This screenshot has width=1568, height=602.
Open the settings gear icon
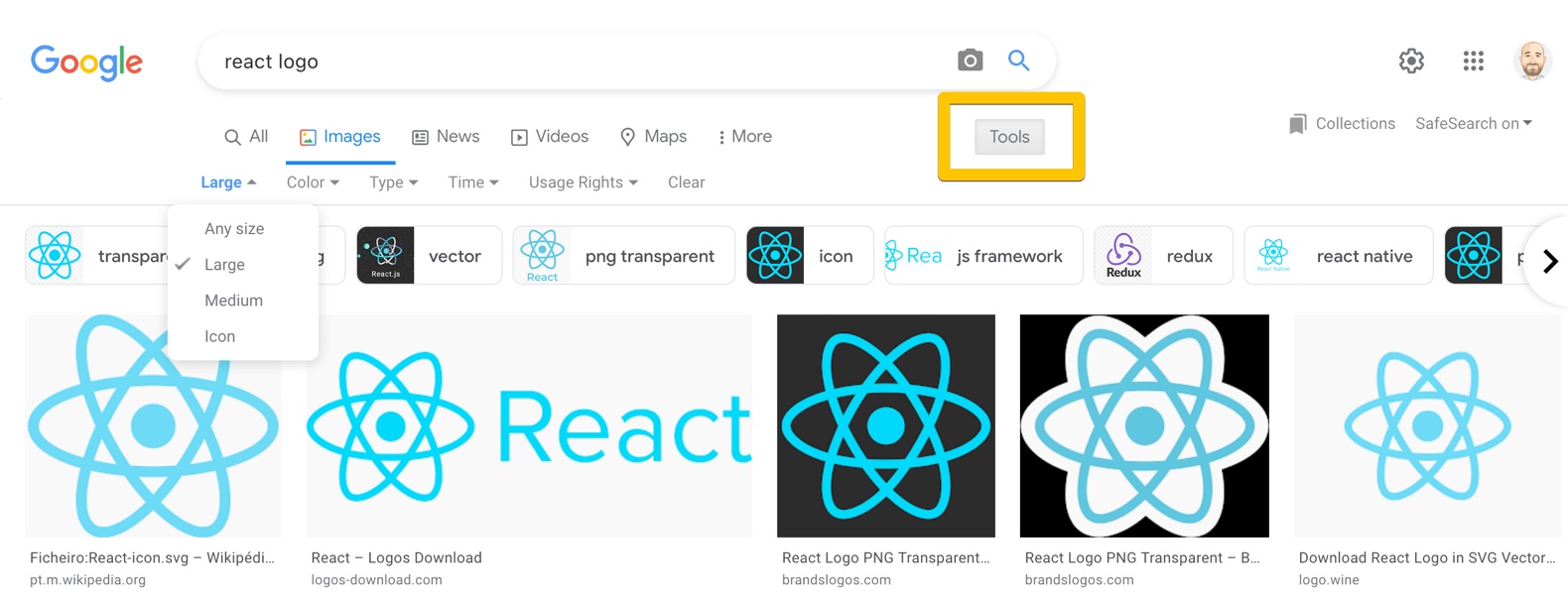[x=1411, y=61]
